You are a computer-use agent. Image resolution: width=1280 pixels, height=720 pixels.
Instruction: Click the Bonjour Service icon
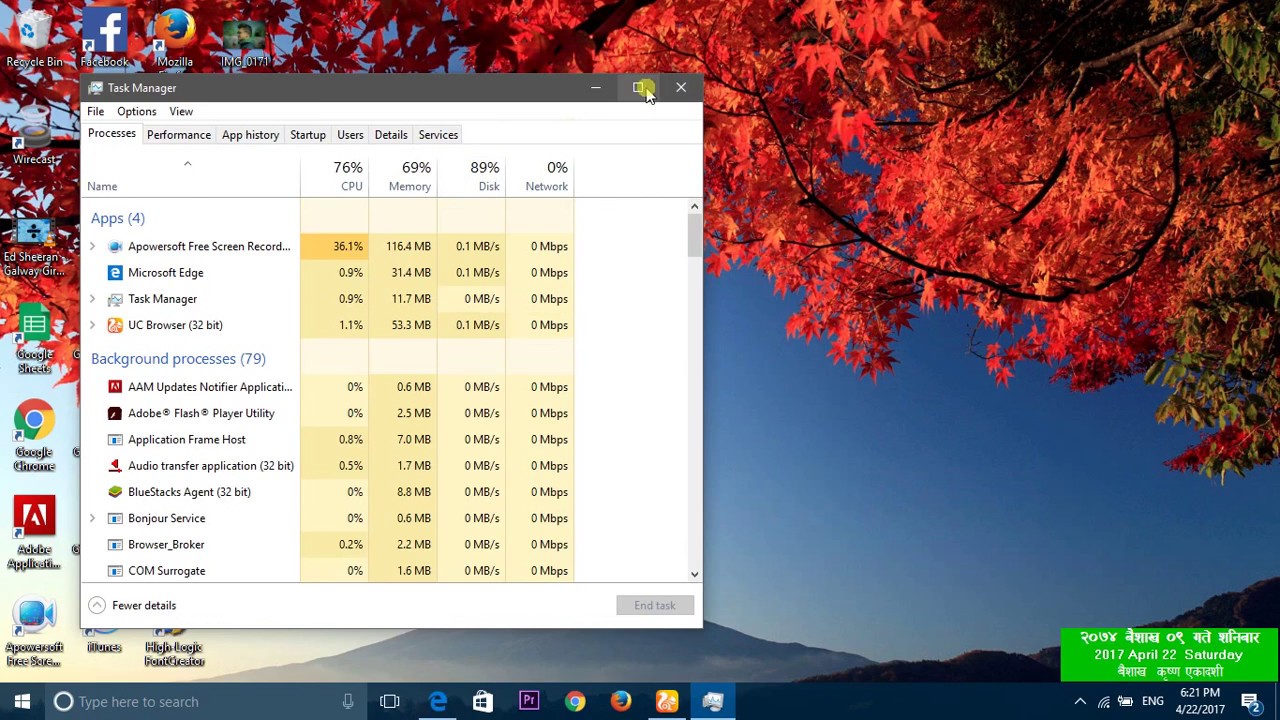tap(115, 518)
